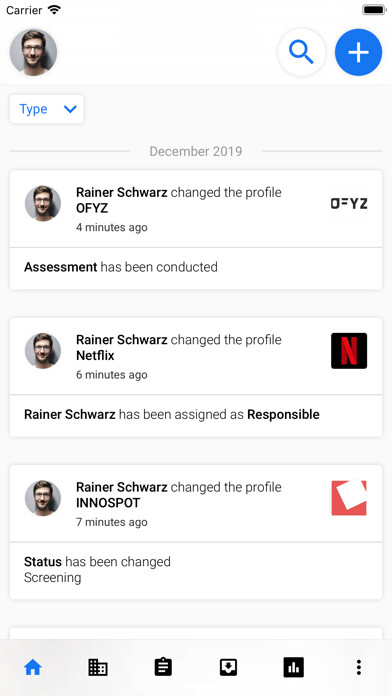Open the Home tab in the bottom bar
Image resolution: width=392 pixels, height=696 pixels.
pyautogui.click(x=33, y=667)
